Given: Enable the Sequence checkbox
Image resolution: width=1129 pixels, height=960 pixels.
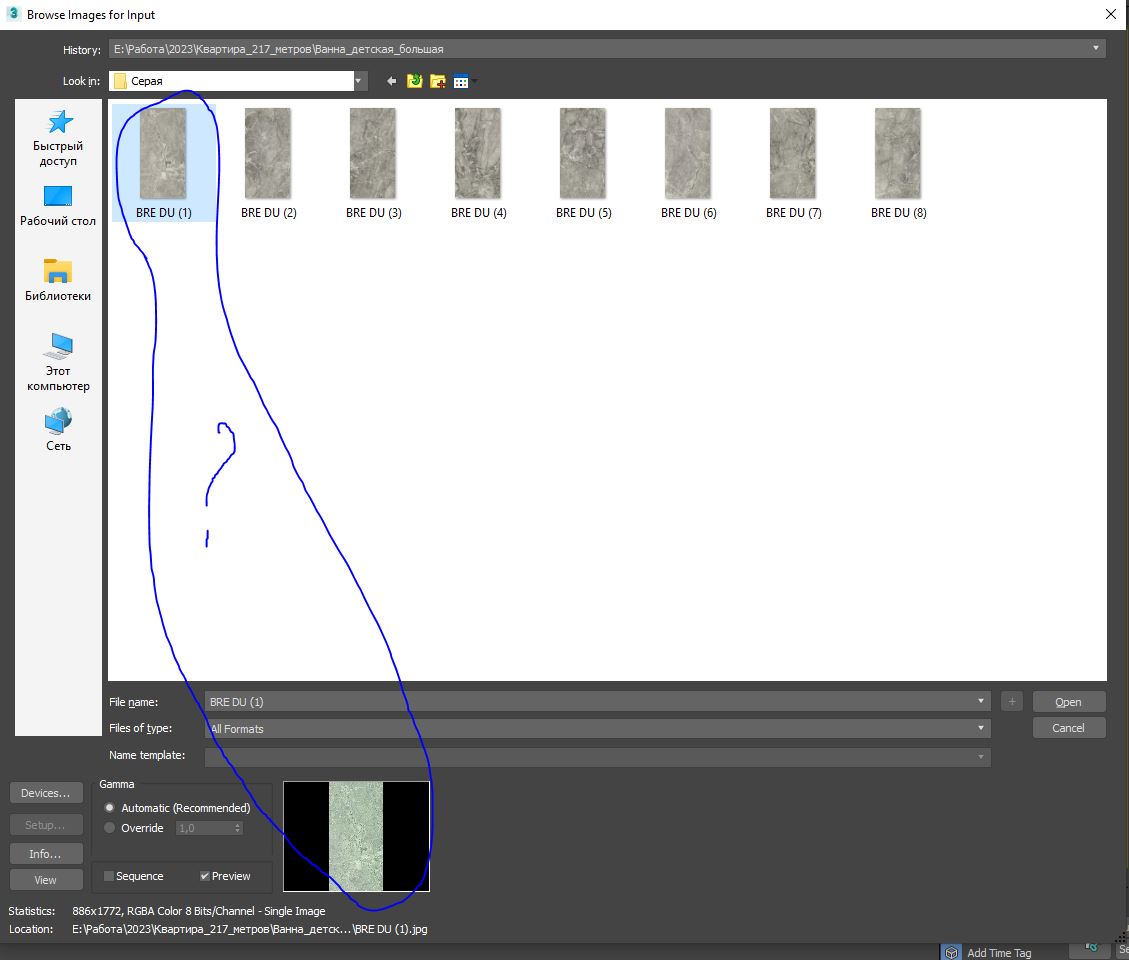Looking at the screenshot, I should [109, 876].
